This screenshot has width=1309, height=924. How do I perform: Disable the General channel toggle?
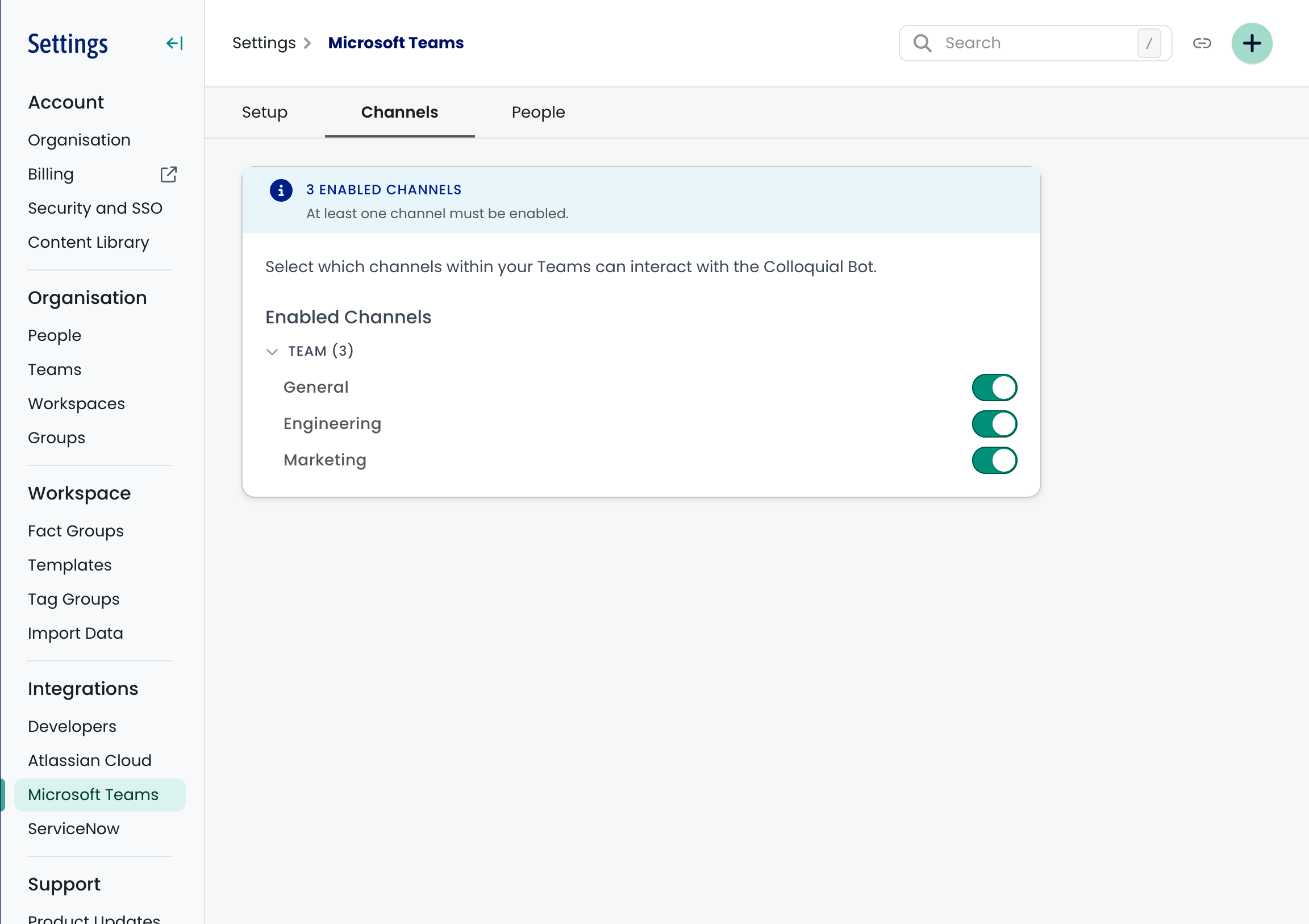[x=994, y=388]
